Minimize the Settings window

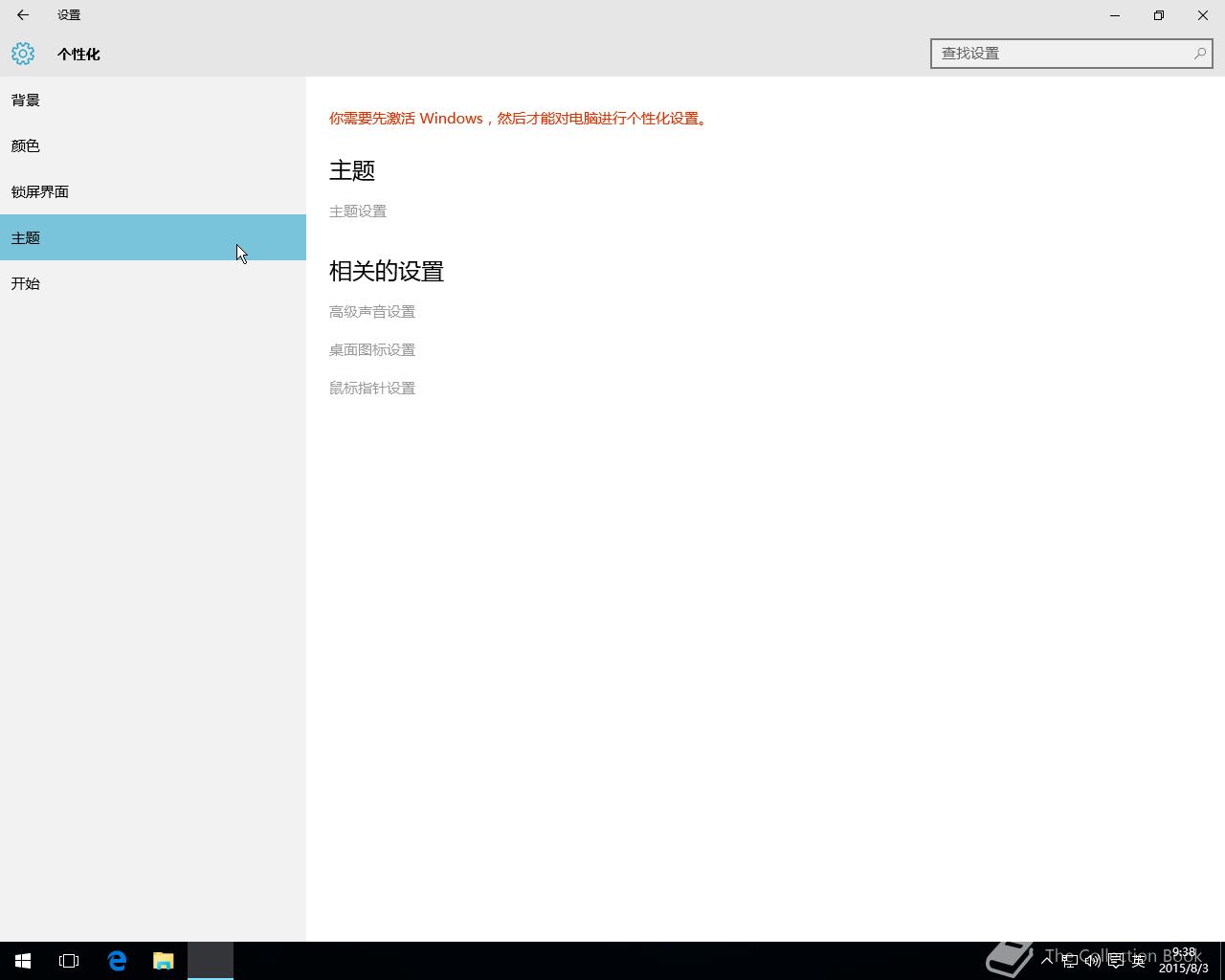1115,15
